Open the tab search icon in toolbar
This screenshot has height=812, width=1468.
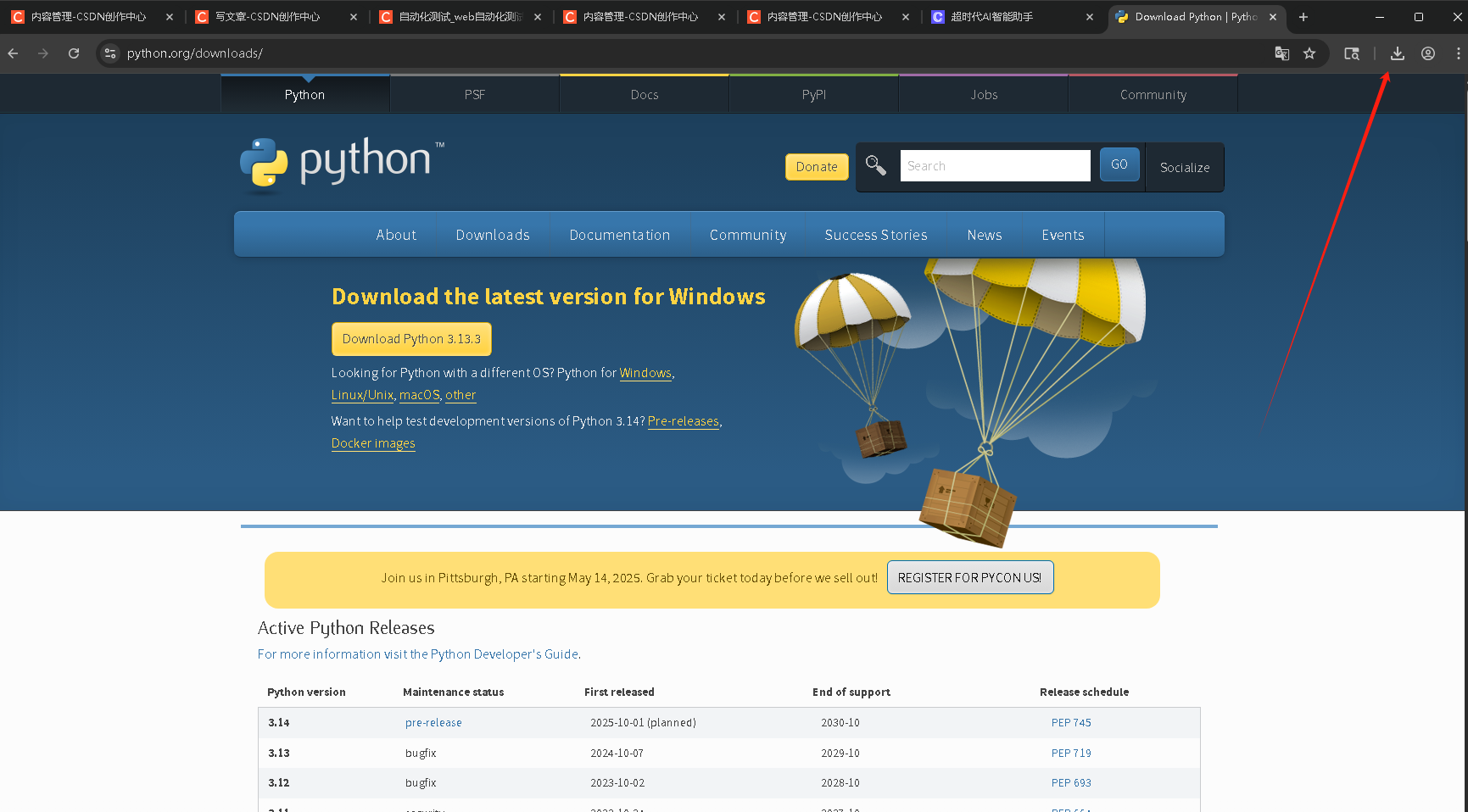click(x=1352, y=53)
